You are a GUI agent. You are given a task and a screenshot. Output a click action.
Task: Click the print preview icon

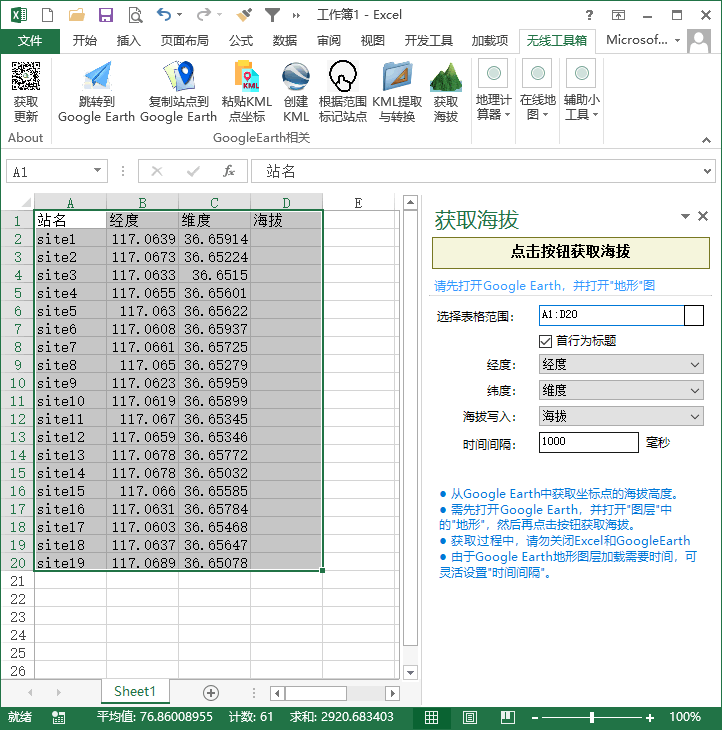click(x=135, y=15)
